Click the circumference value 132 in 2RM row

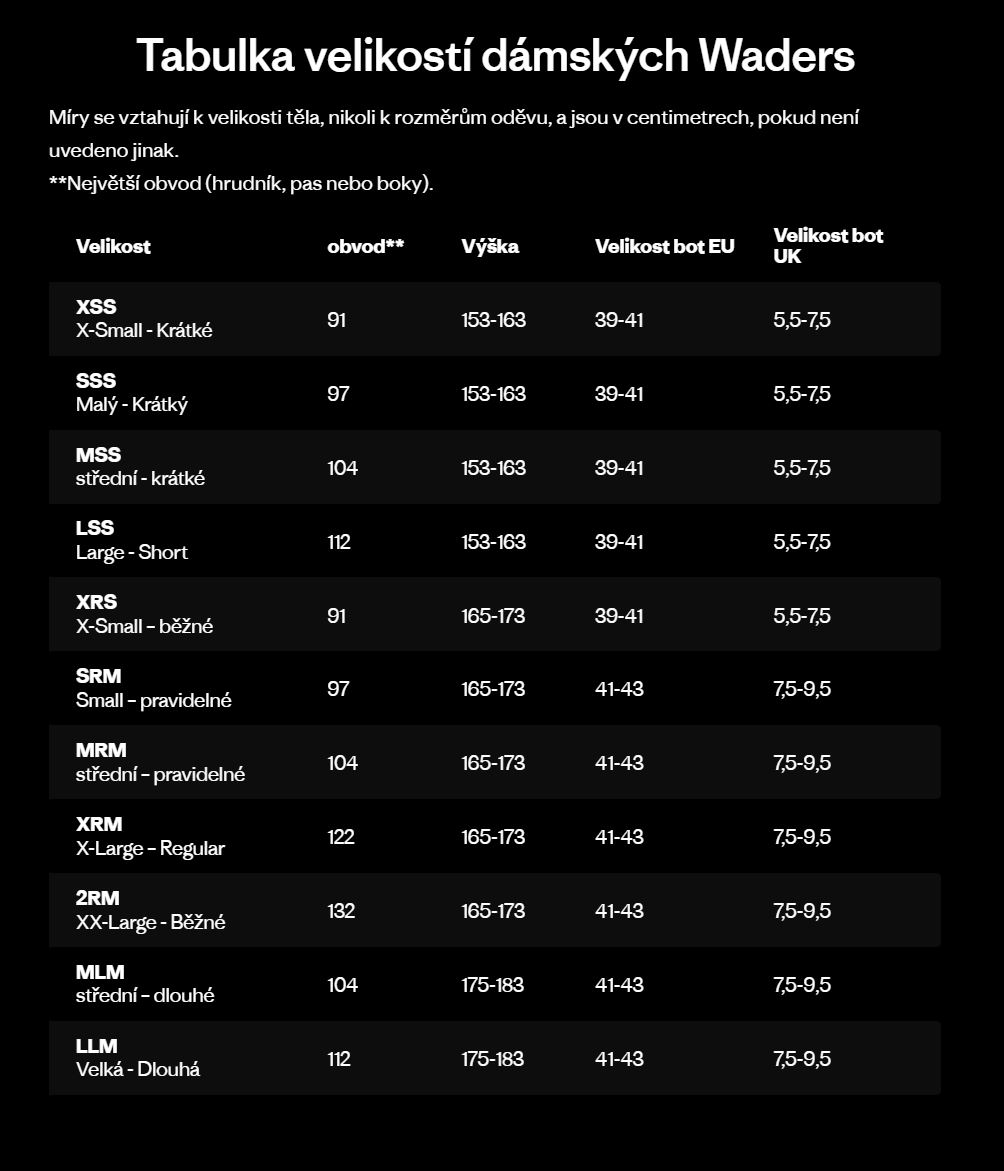click(x=341, y=911)
